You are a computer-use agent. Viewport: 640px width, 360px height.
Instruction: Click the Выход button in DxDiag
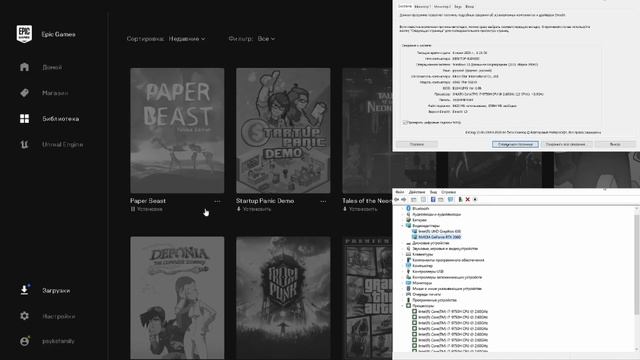(615, 144)
